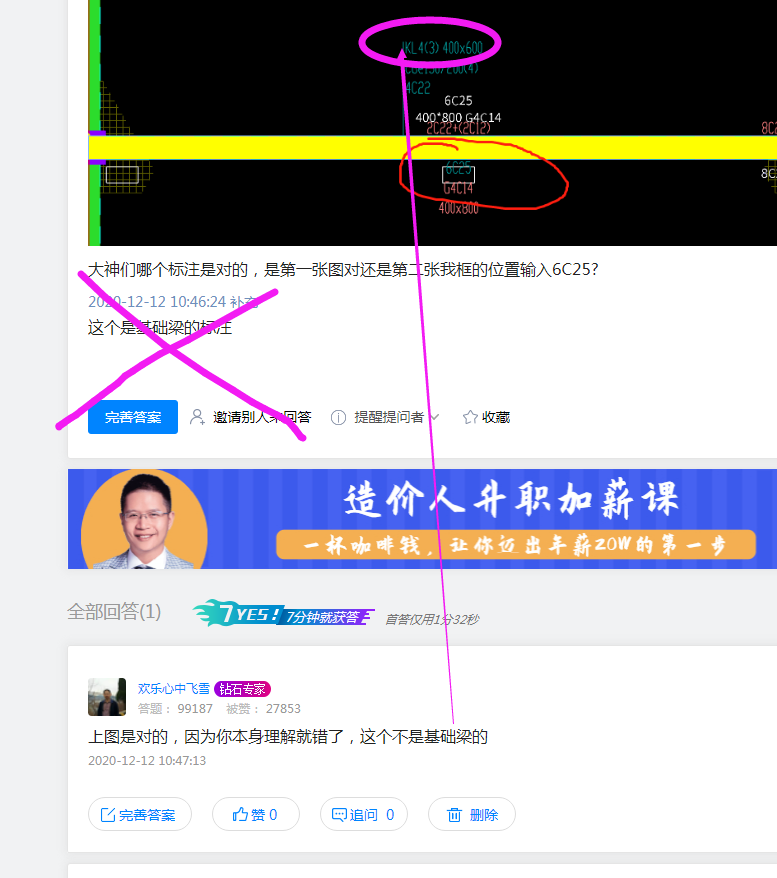777x878 pixels.
Task: Click the answerer's avatar photo
Action: tap(107, 697)
